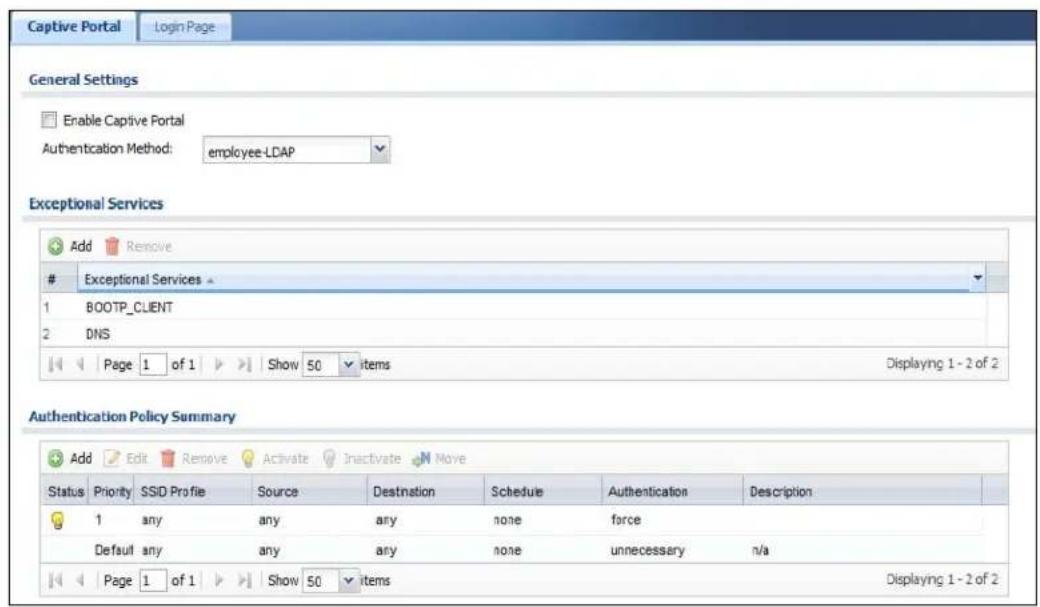Switch to the Login Page tab
1040x607 pixels.
184,27
